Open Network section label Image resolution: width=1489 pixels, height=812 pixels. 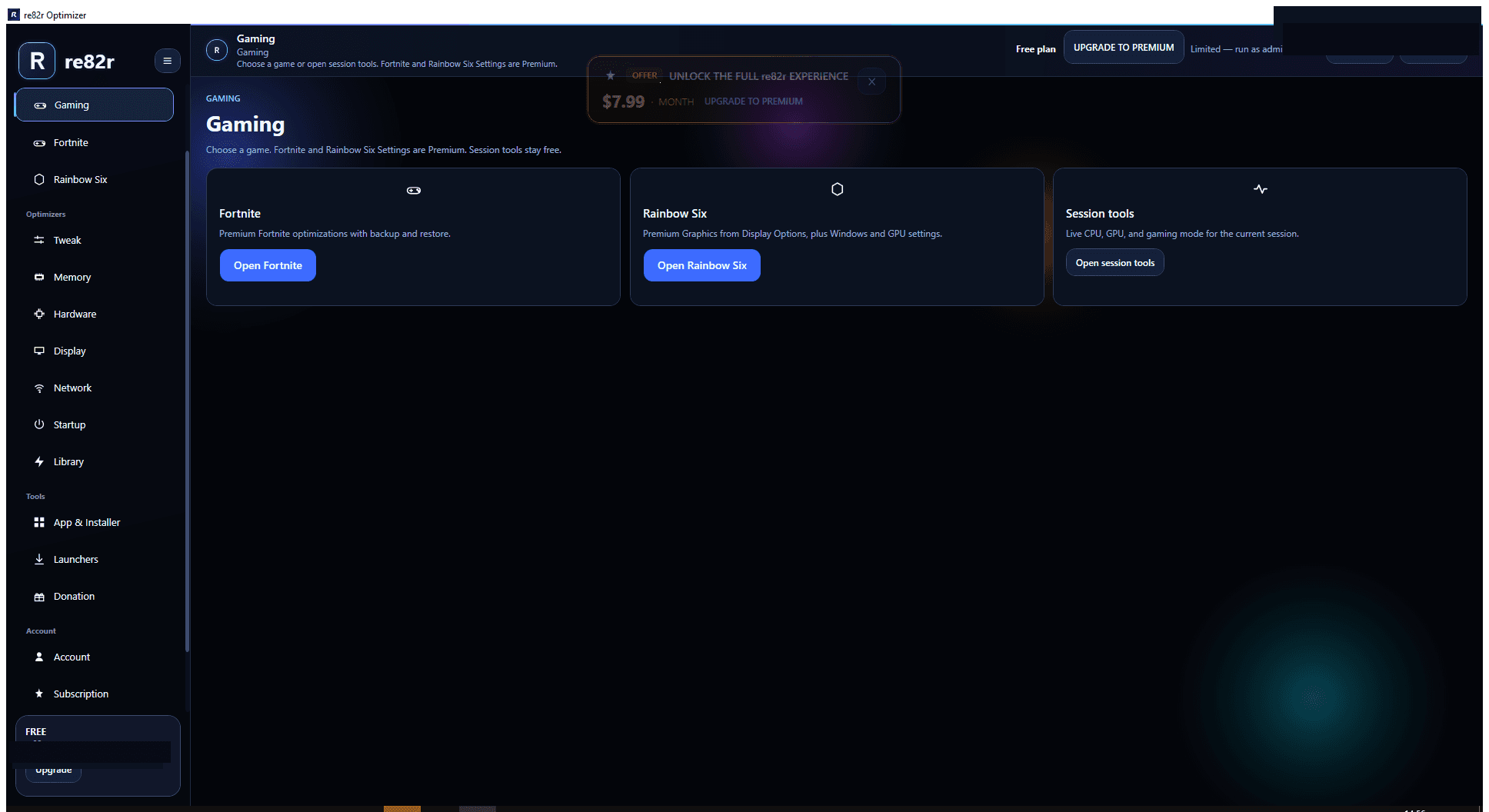tap(72, 388)
